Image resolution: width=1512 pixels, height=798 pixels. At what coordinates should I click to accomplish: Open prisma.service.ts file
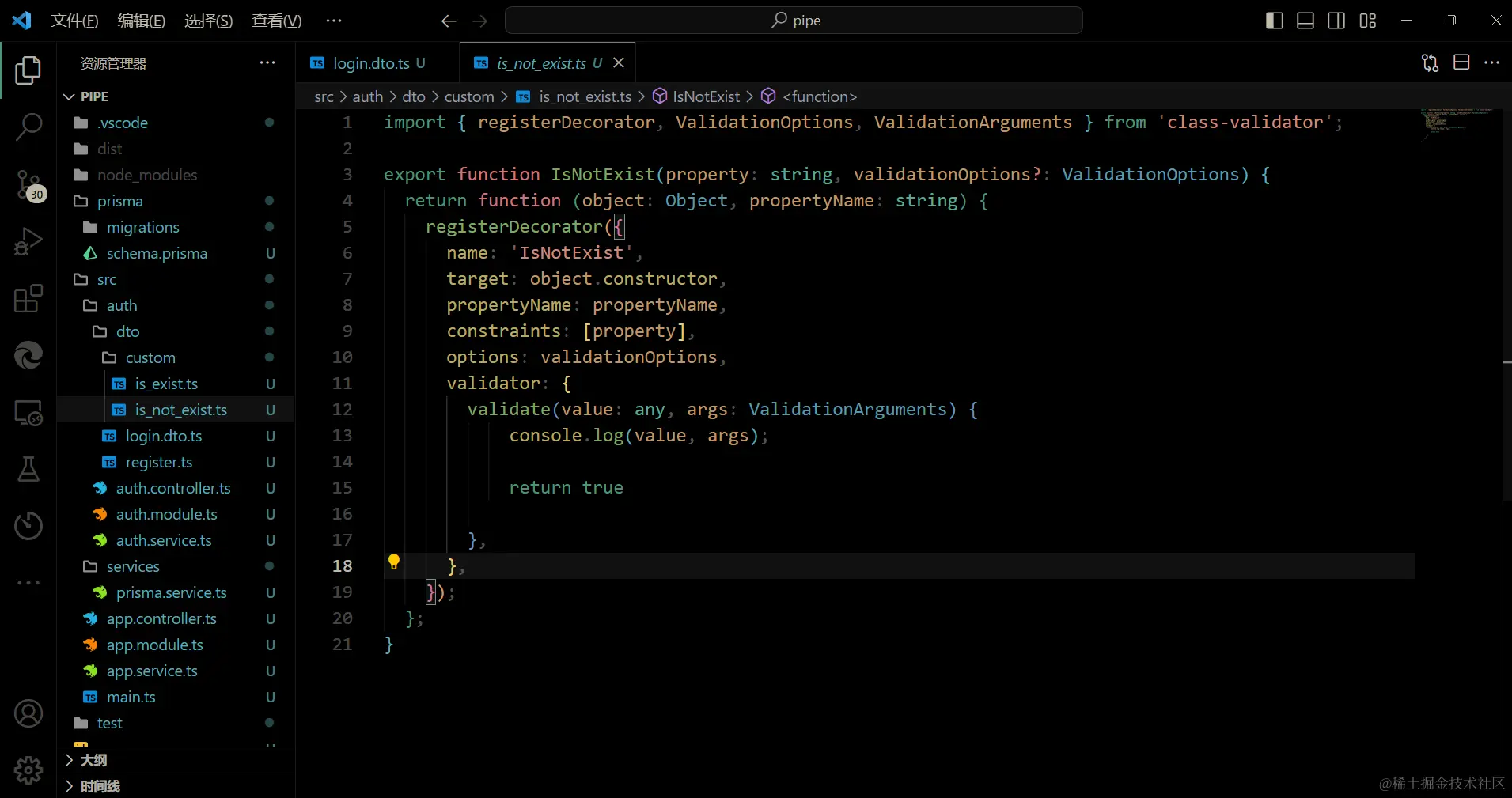coord(176,592)
